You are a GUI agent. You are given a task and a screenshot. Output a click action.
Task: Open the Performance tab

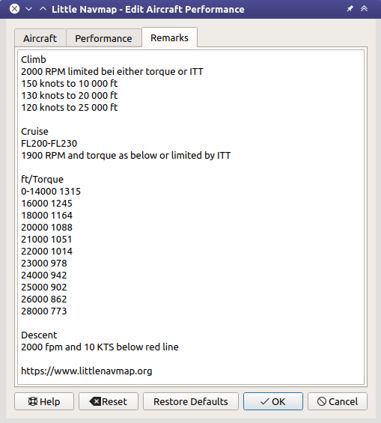point(104,38)
